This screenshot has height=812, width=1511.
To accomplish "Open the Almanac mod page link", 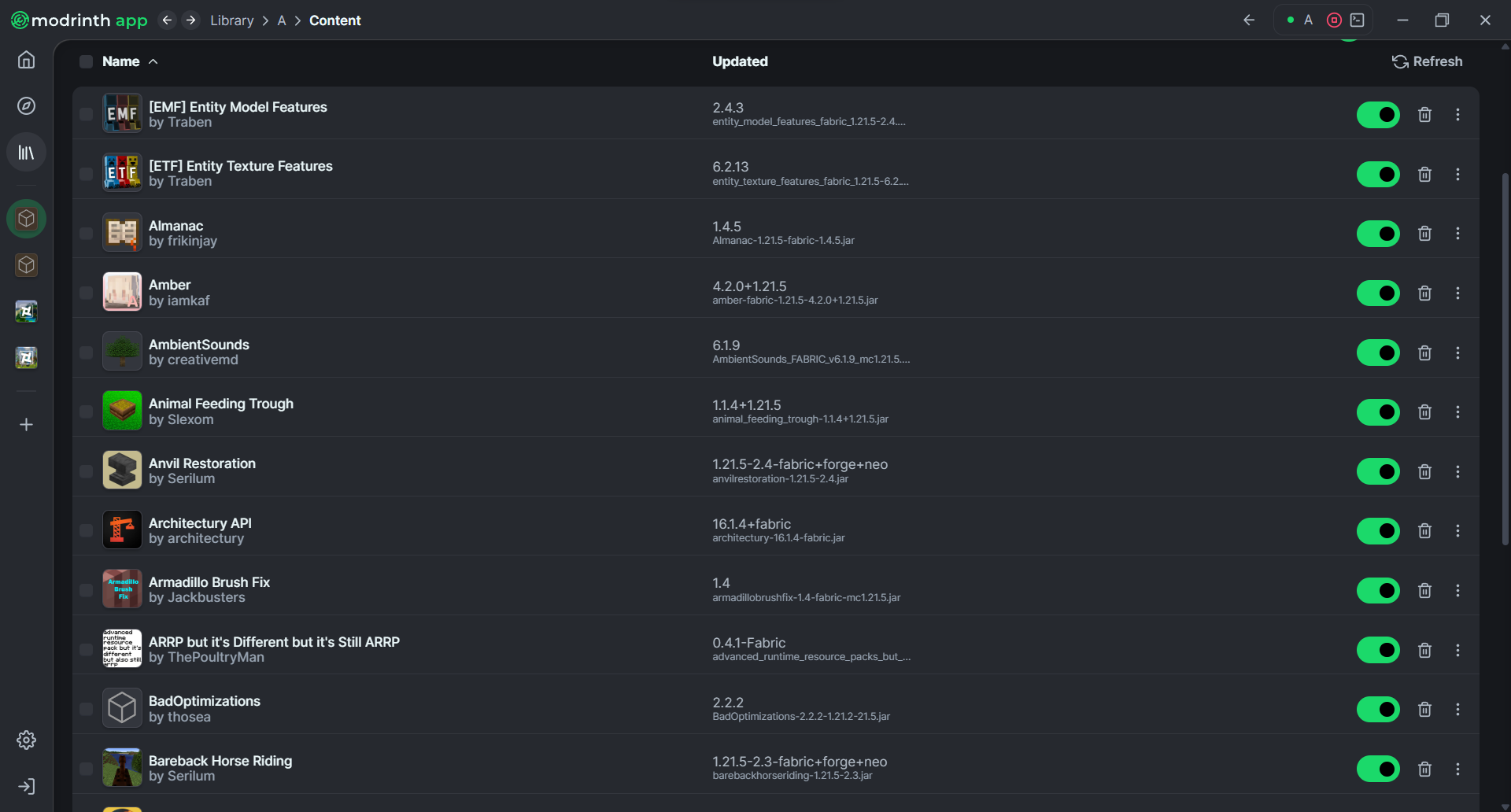I will coord(175,226).
